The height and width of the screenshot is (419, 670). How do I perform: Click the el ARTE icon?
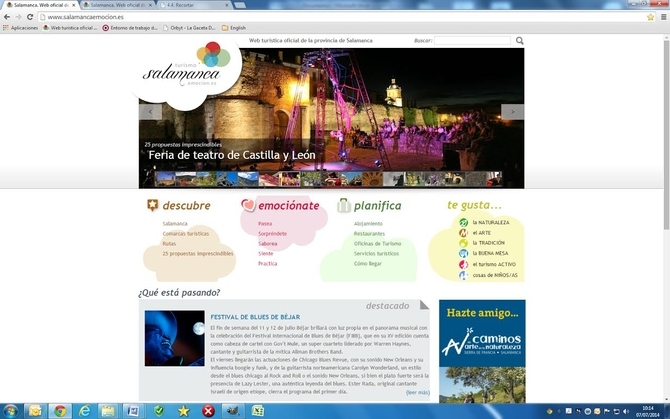tap(463, 233)
